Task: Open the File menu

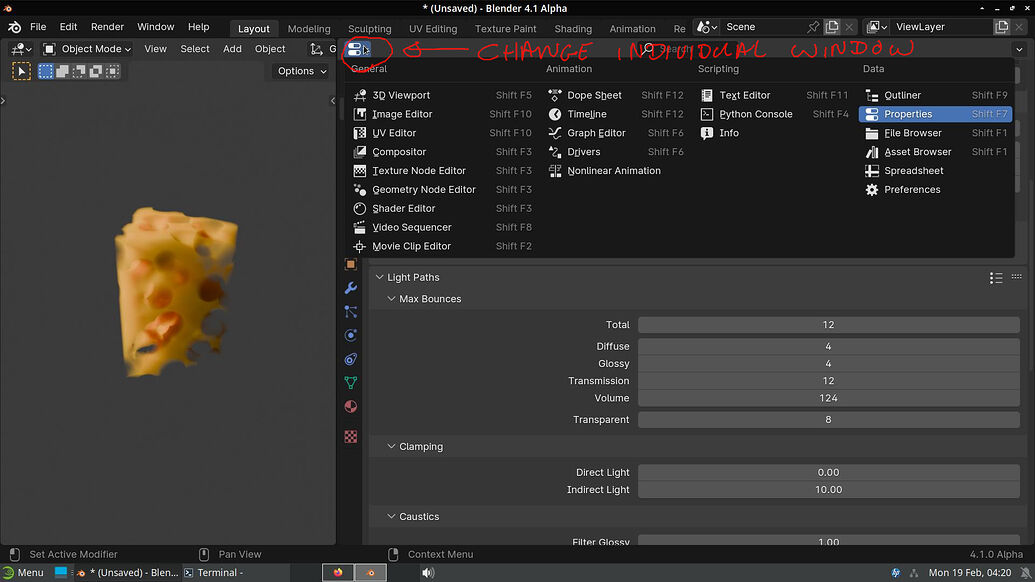Action: coord(38,27)
